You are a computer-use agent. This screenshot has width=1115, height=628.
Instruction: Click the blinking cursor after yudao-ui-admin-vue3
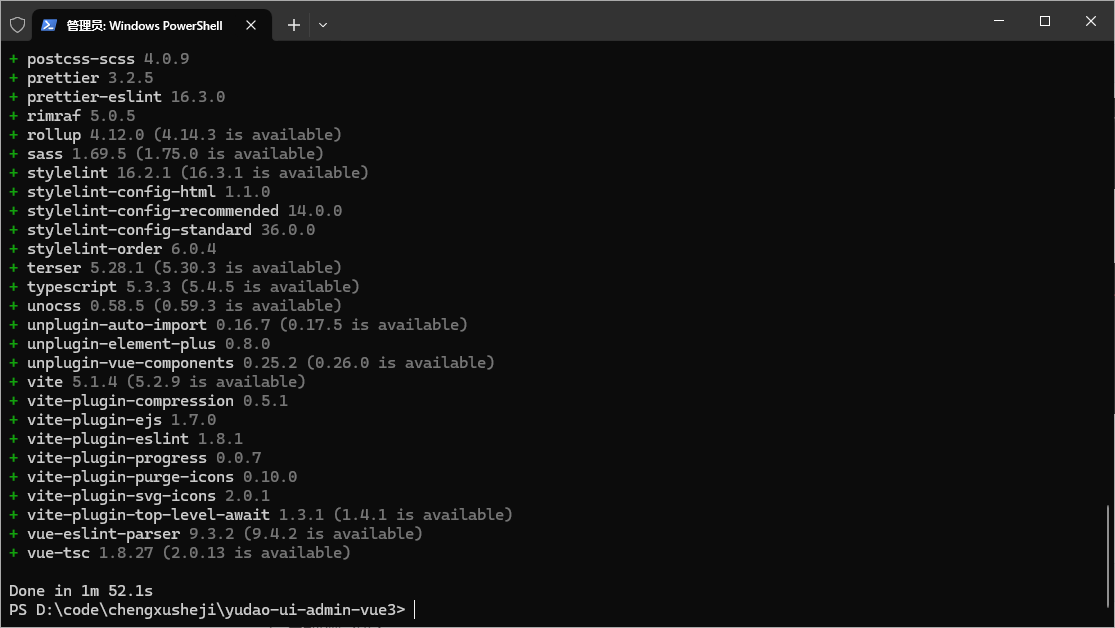(413, 609)
